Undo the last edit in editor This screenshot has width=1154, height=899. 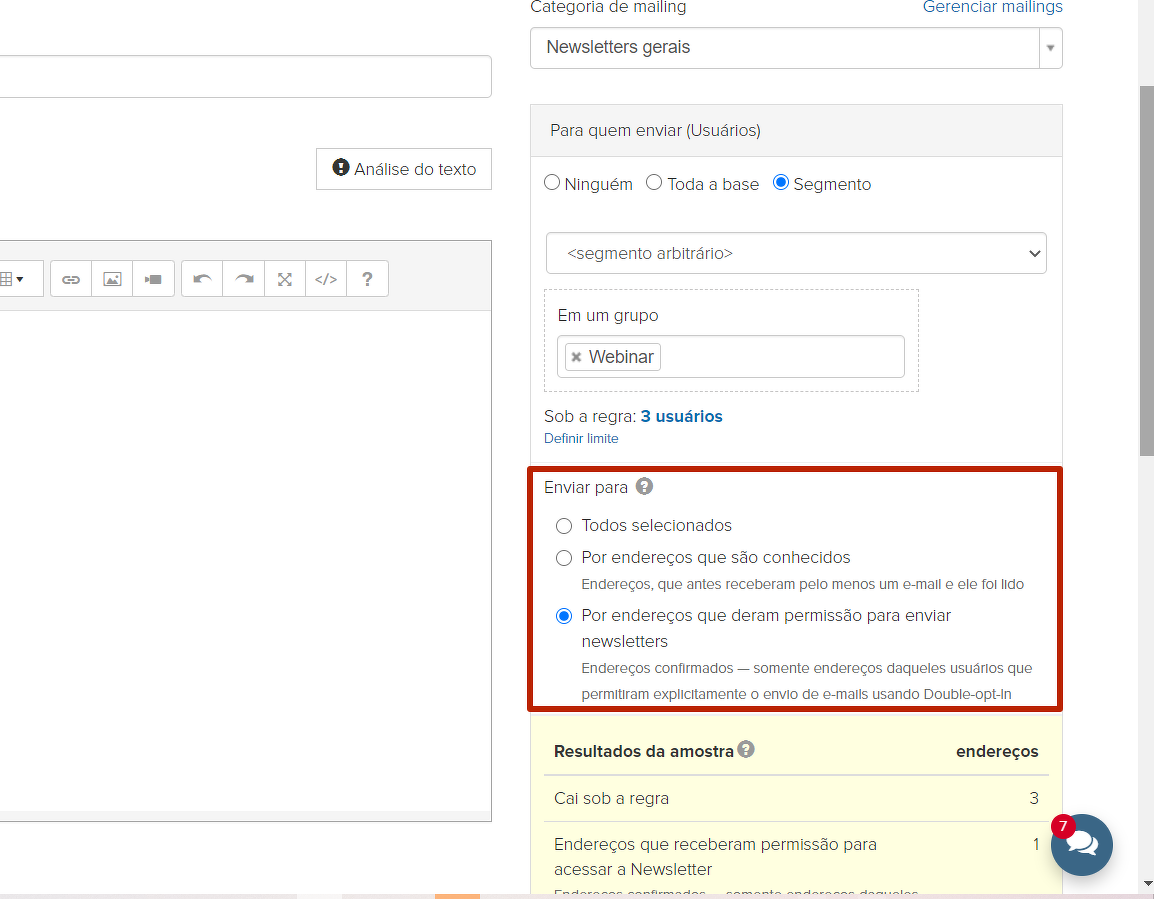click(x=202, y=279)
